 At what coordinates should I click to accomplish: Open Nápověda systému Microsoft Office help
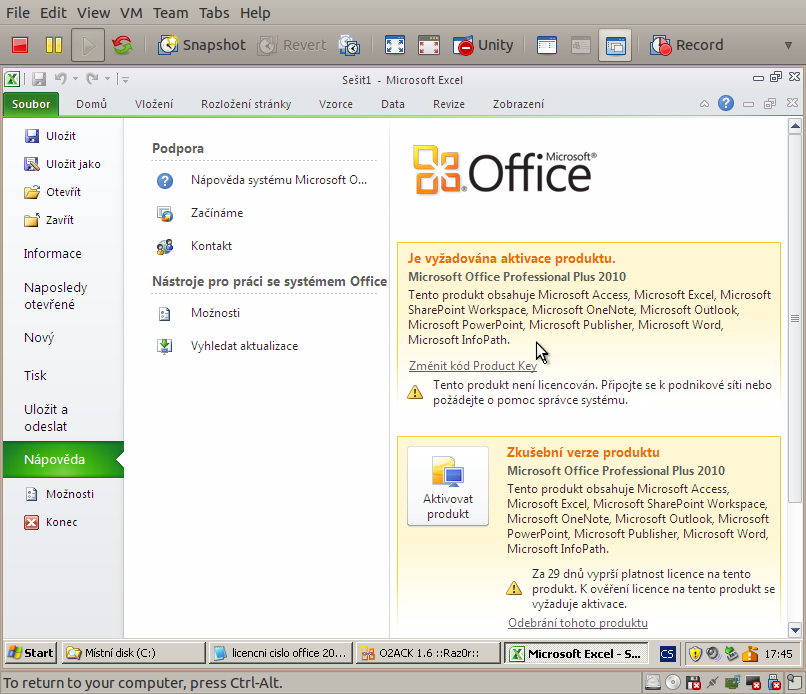point(262,180)
